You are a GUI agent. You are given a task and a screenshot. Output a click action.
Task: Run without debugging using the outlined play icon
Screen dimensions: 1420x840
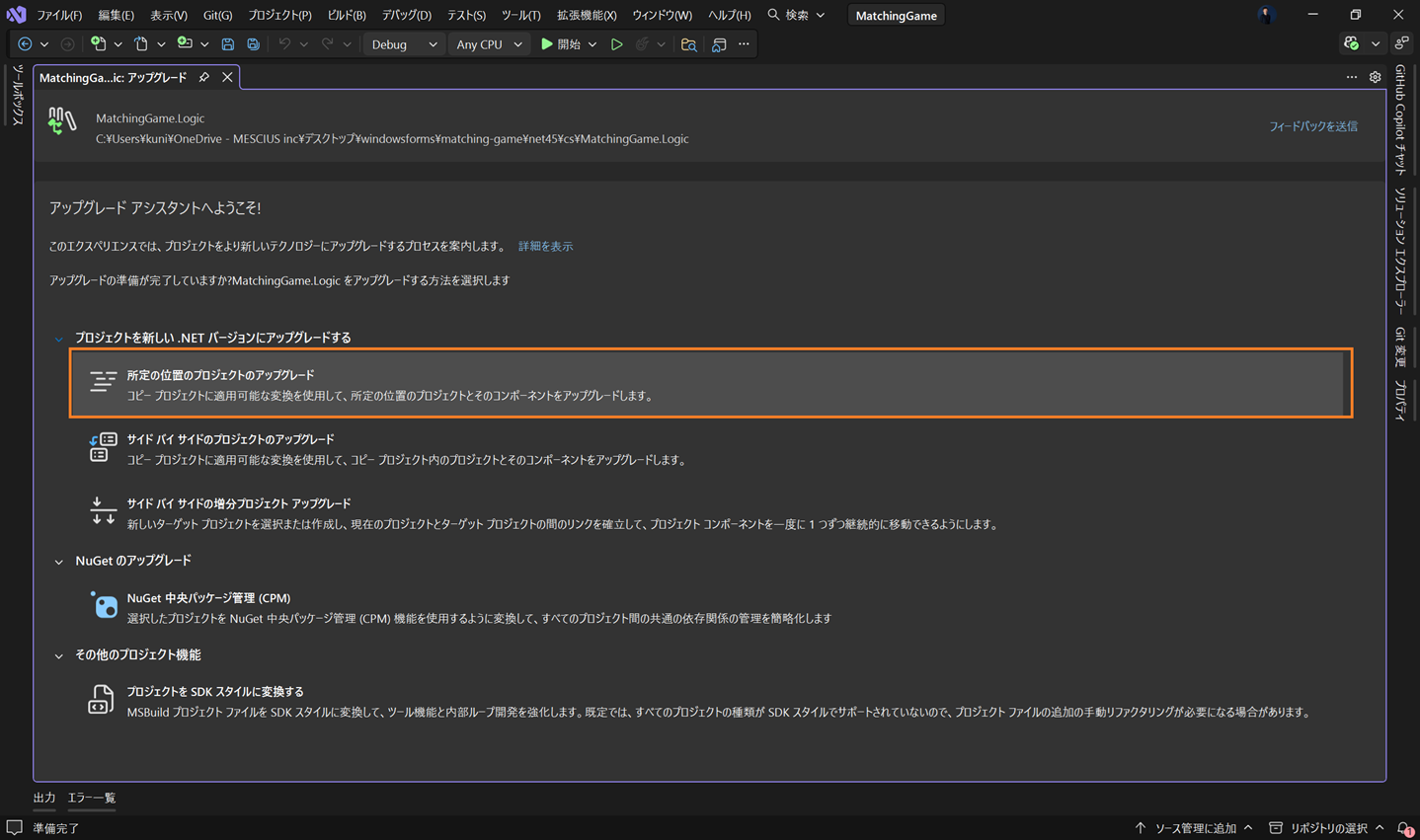[617, 43]
